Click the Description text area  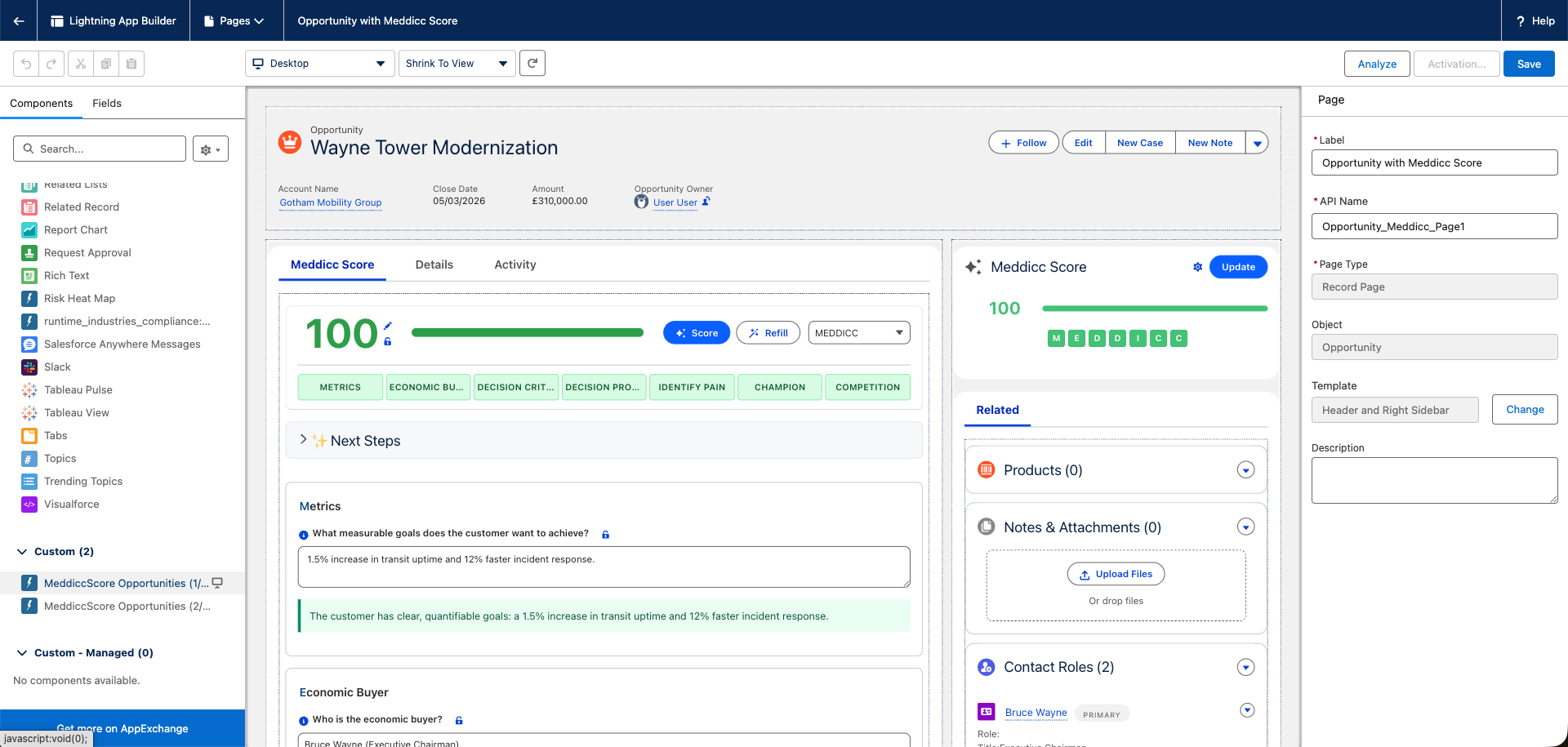(x=1435, y=480)
